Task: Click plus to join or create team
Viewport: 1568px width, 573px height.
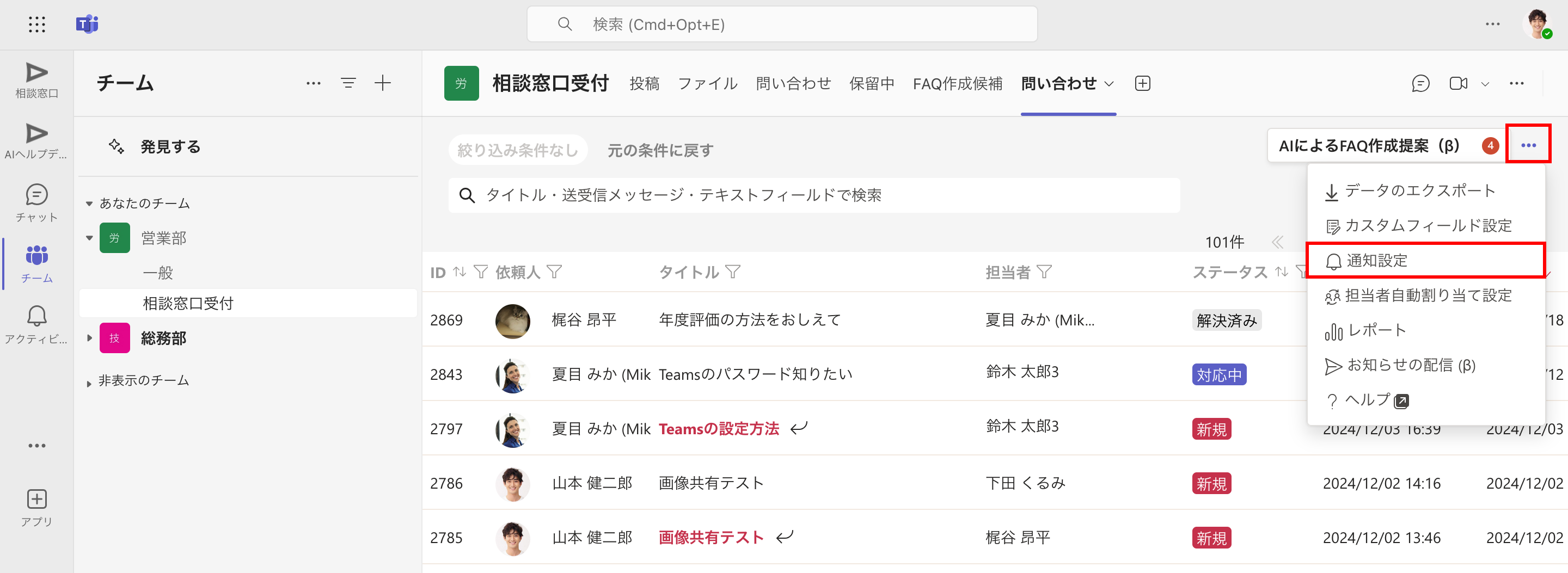Action: click(383, 83)
